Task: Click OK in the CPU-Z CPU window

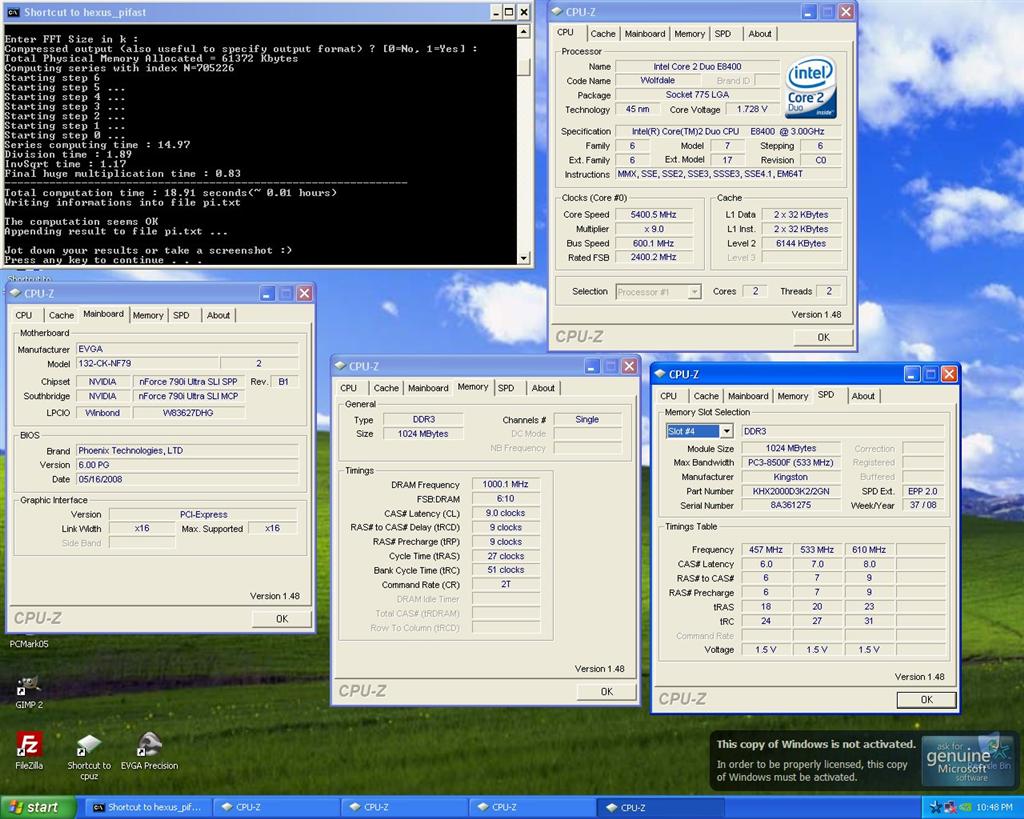Action: coord(824,337)
